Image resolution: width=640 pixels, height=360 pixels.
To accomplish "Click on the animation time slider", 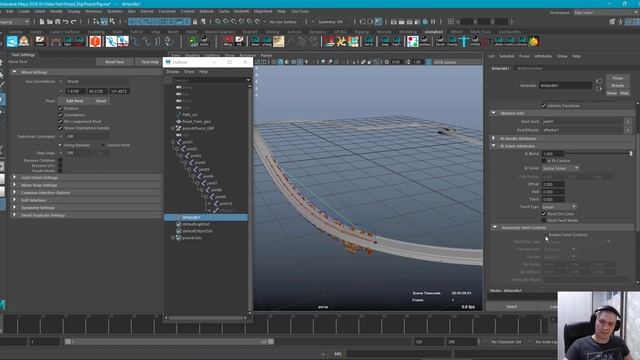I will coord(276,325).
